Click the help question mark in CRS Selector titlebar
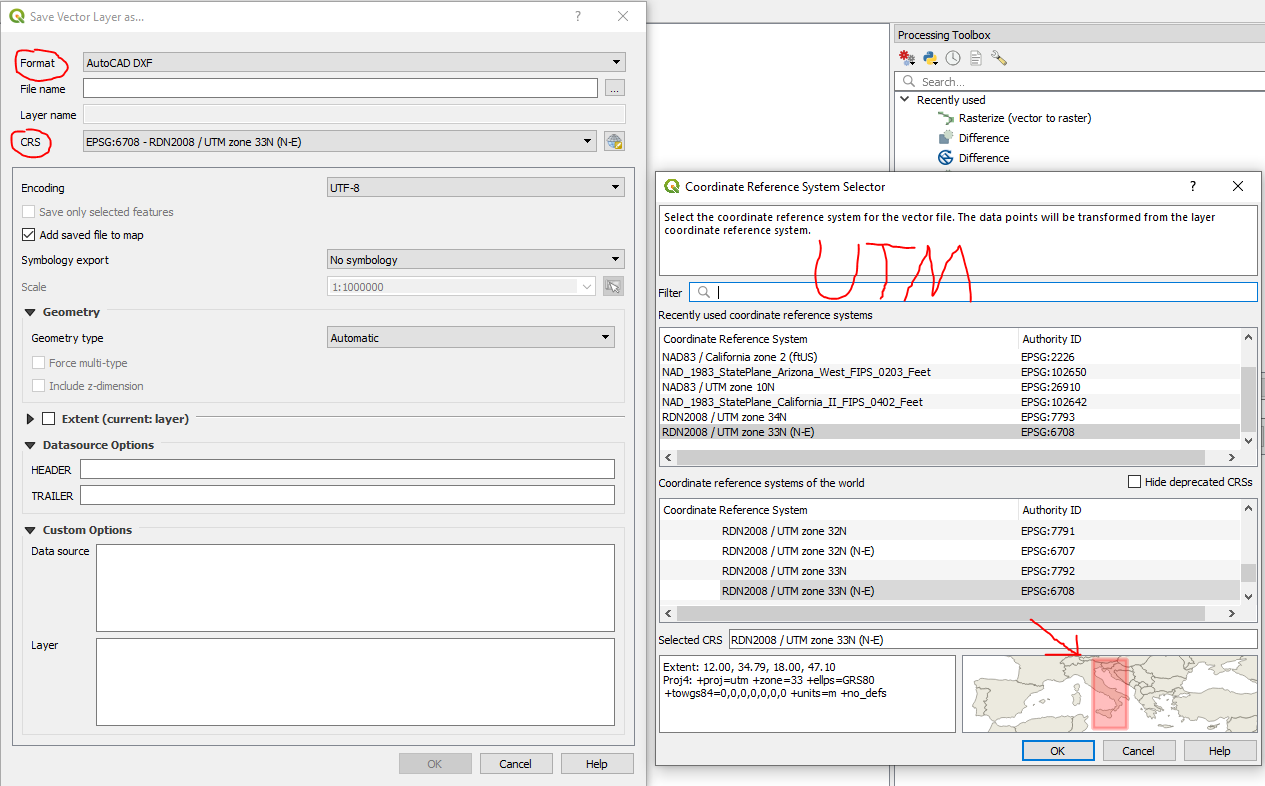This screenshot has height=786, width=1265. 1192,186
